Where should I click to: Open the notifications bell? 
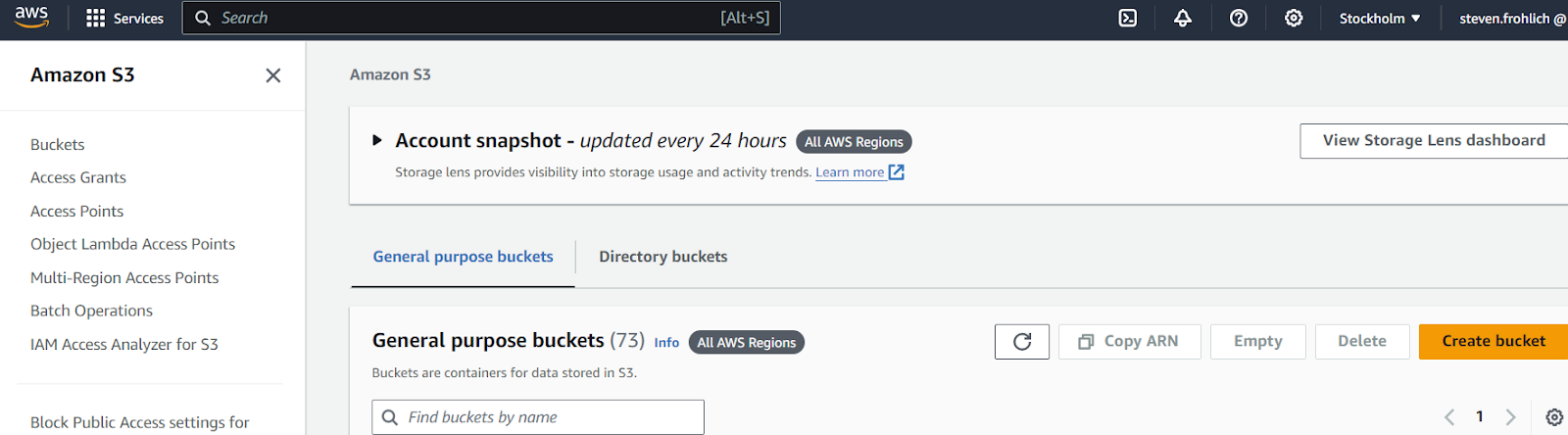click(x=1183, y=18)
